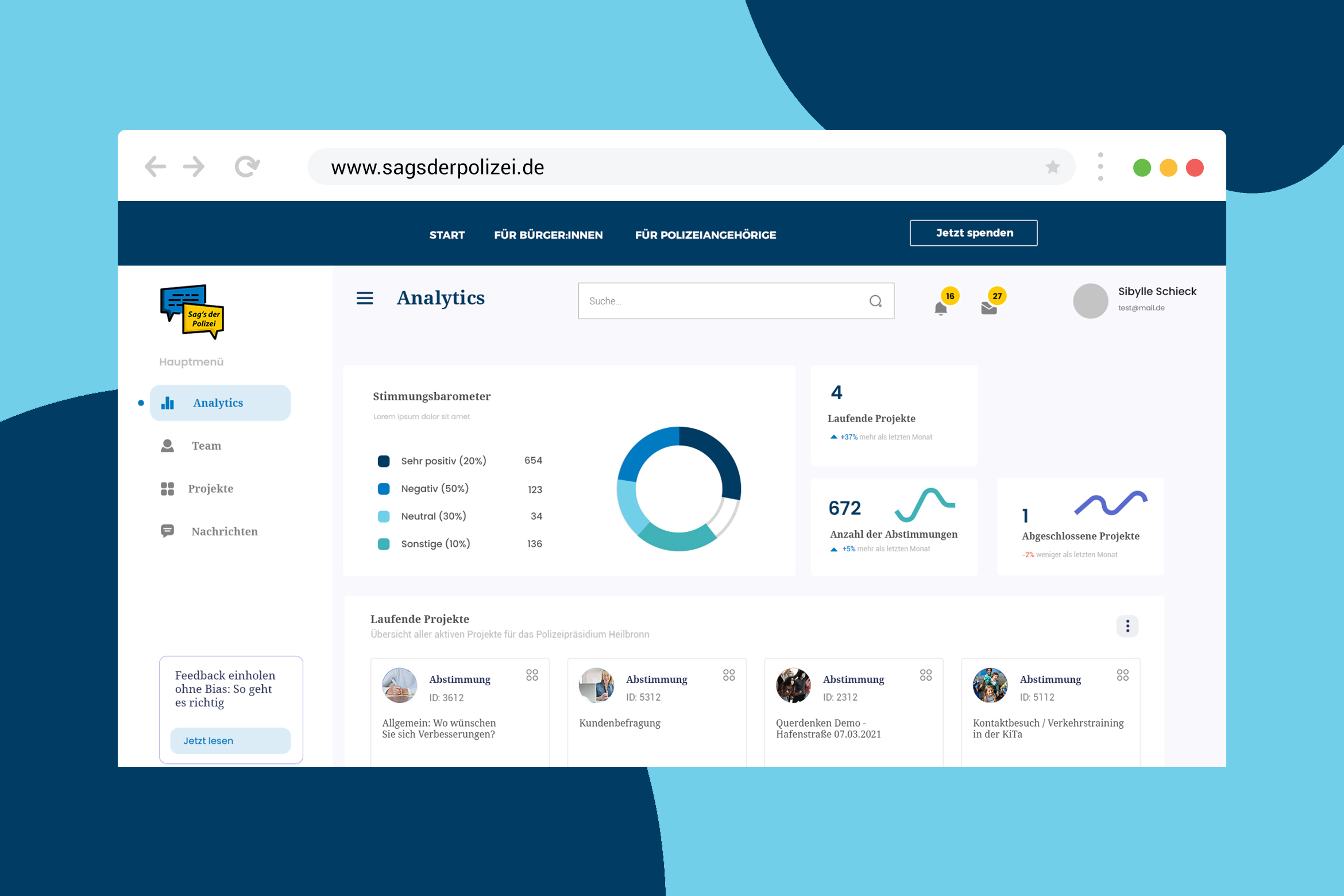The image size is (1344, 896).
Task: Go to Nachrichten in the sidebar
Action: [x=224, y=531]
